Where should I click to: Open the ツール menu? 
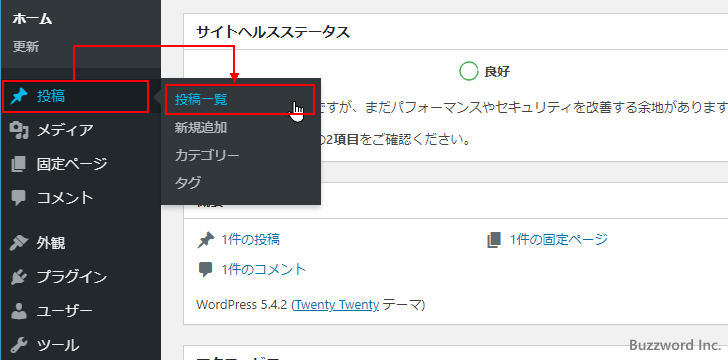pyautogui.click(x=58, y=345)
